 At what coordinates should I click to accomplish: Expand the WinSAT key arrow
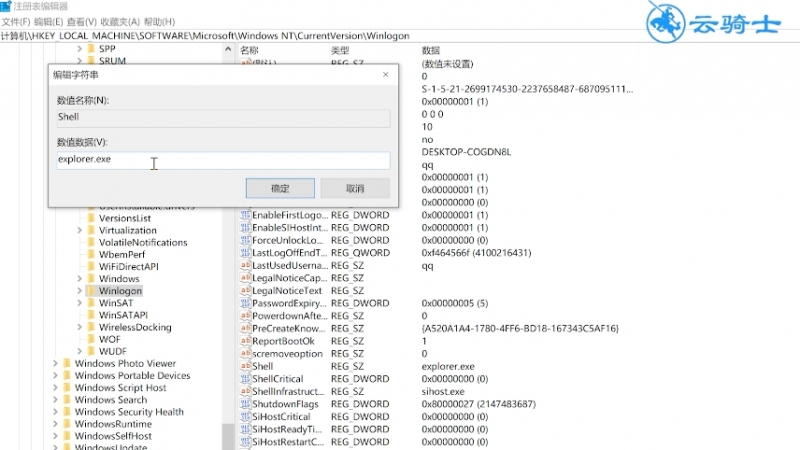(x=80, y=303)
